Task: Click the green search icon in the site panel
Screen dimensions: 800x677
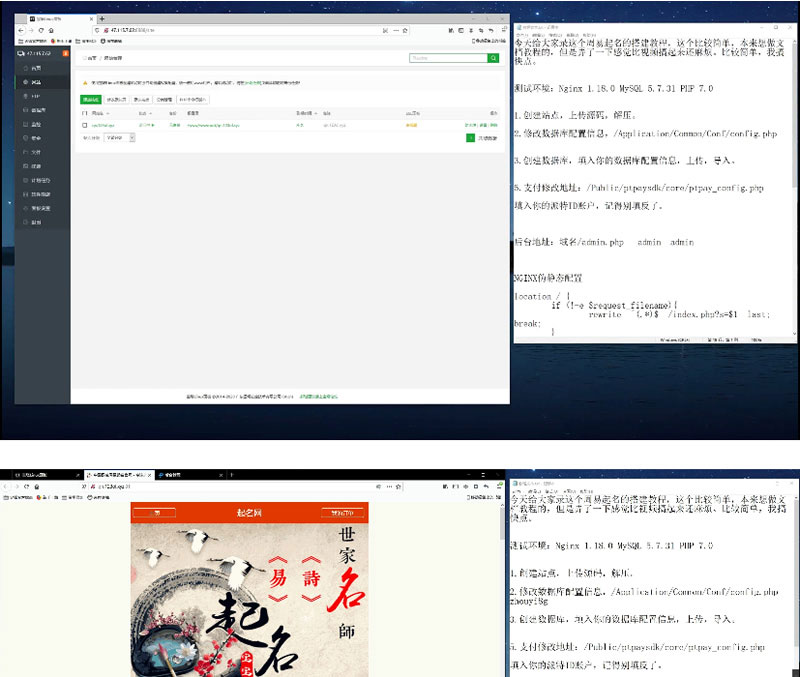Action: pos(492,59)
